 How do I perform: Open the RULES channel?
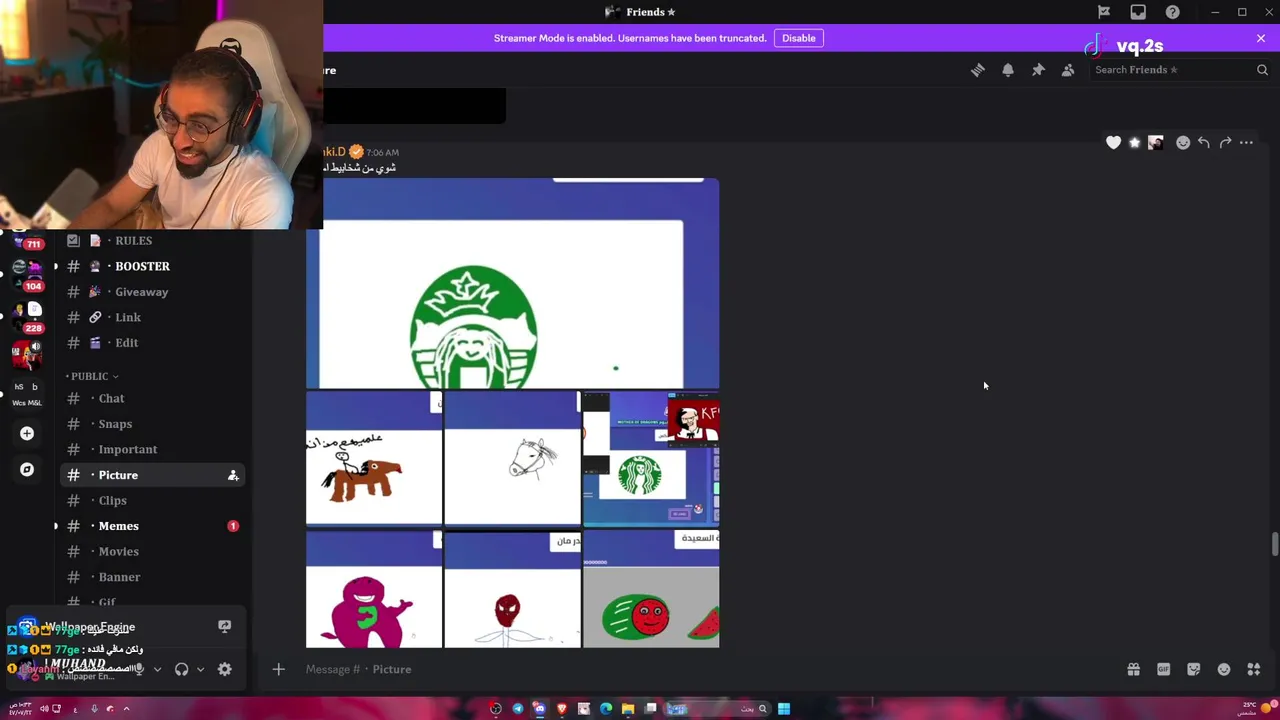pyautogui.click(x=150, y=240)
